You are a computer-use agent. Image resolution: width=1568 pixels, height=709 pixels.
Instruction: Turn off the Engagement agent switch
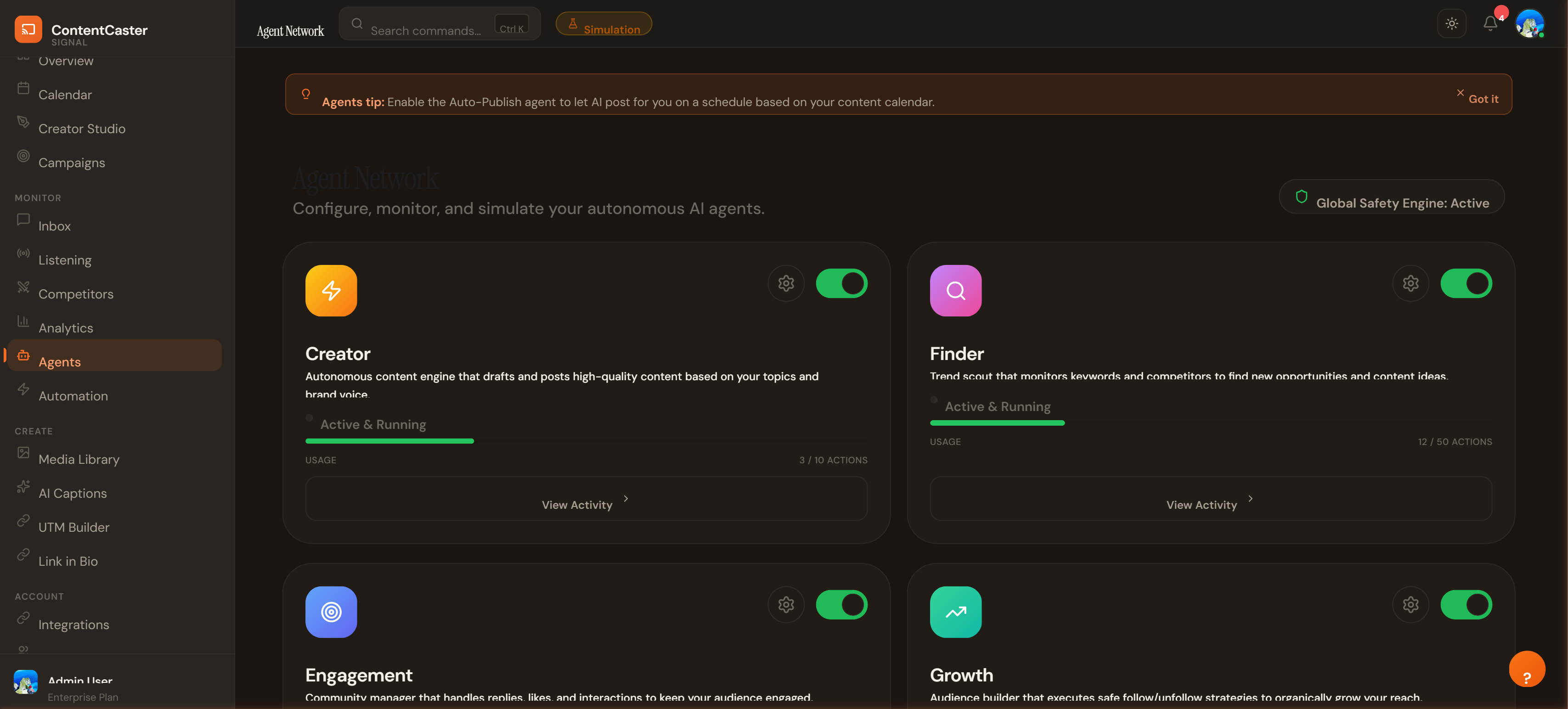[x=842, y=605]
